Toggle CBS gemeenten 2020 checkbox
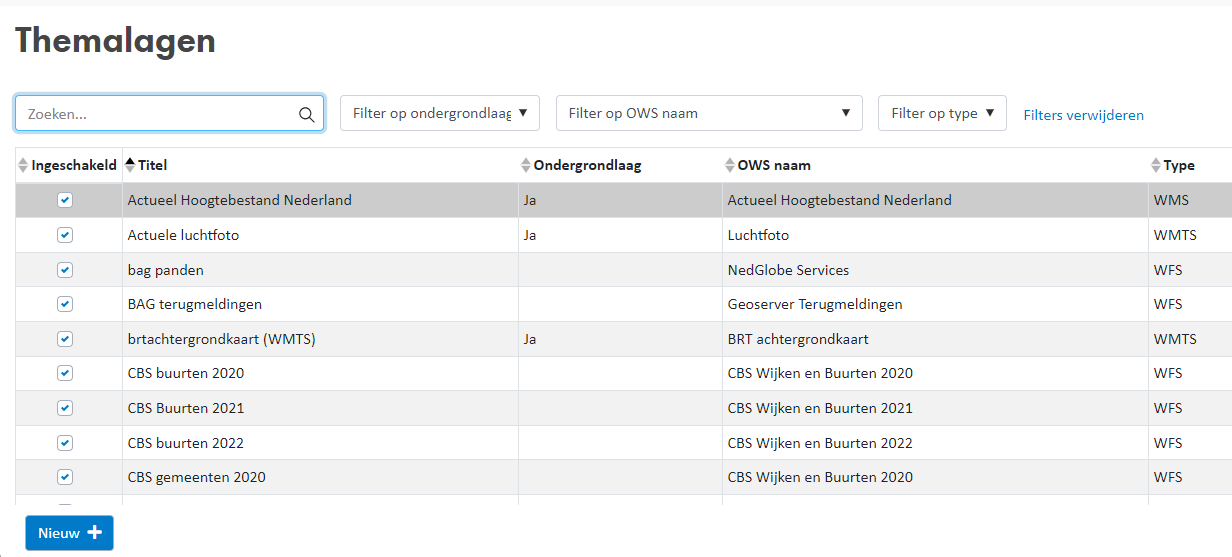Image resolution: width=1232 pixels, height=557 pixels. (x=65, y=477)
